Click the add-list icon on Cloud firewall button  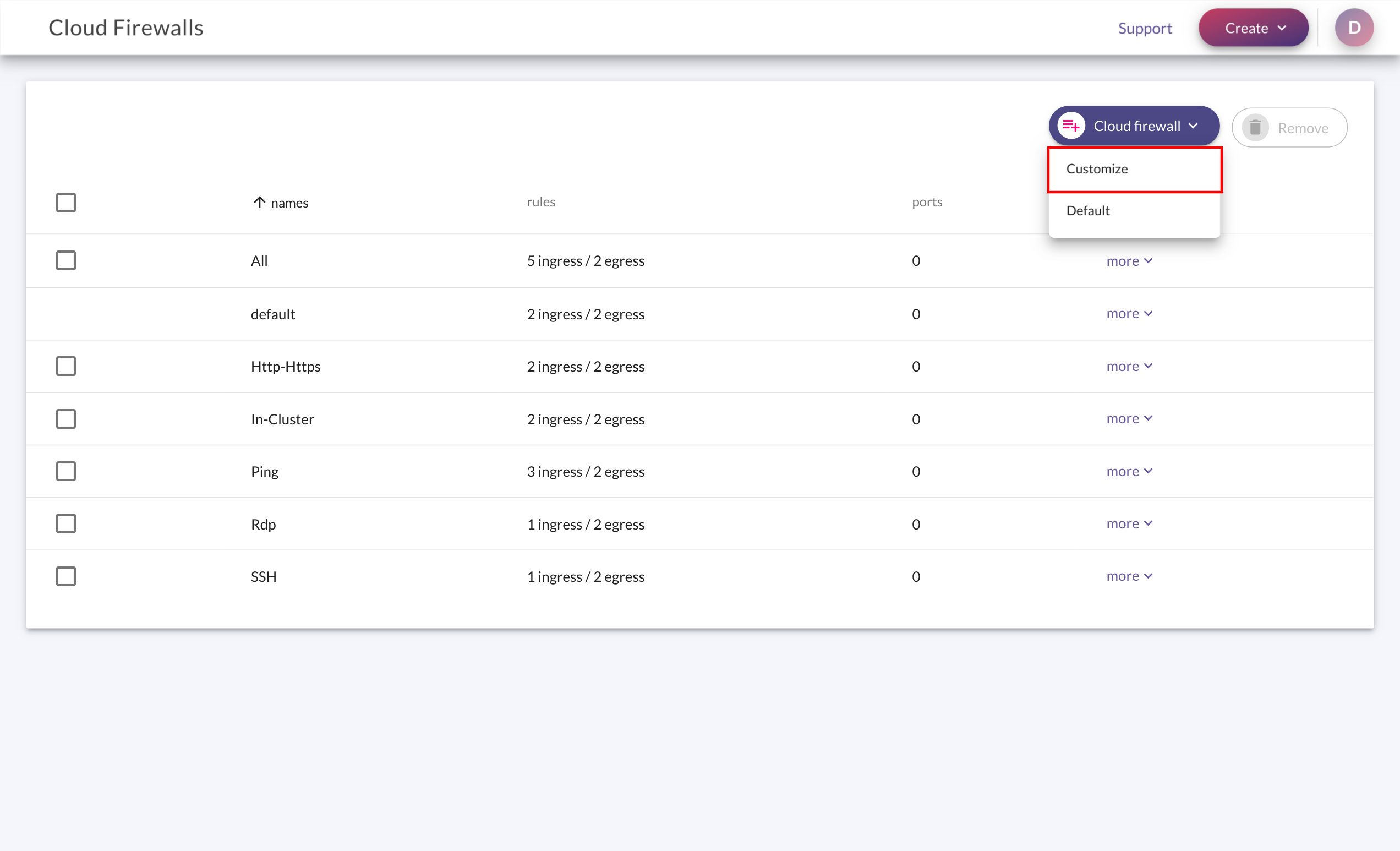[1071, 126]
